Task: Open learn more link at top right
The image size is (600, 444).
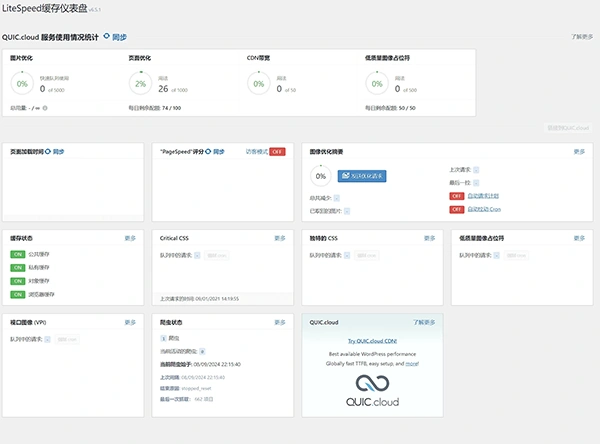Action: (x=582, y=37)
